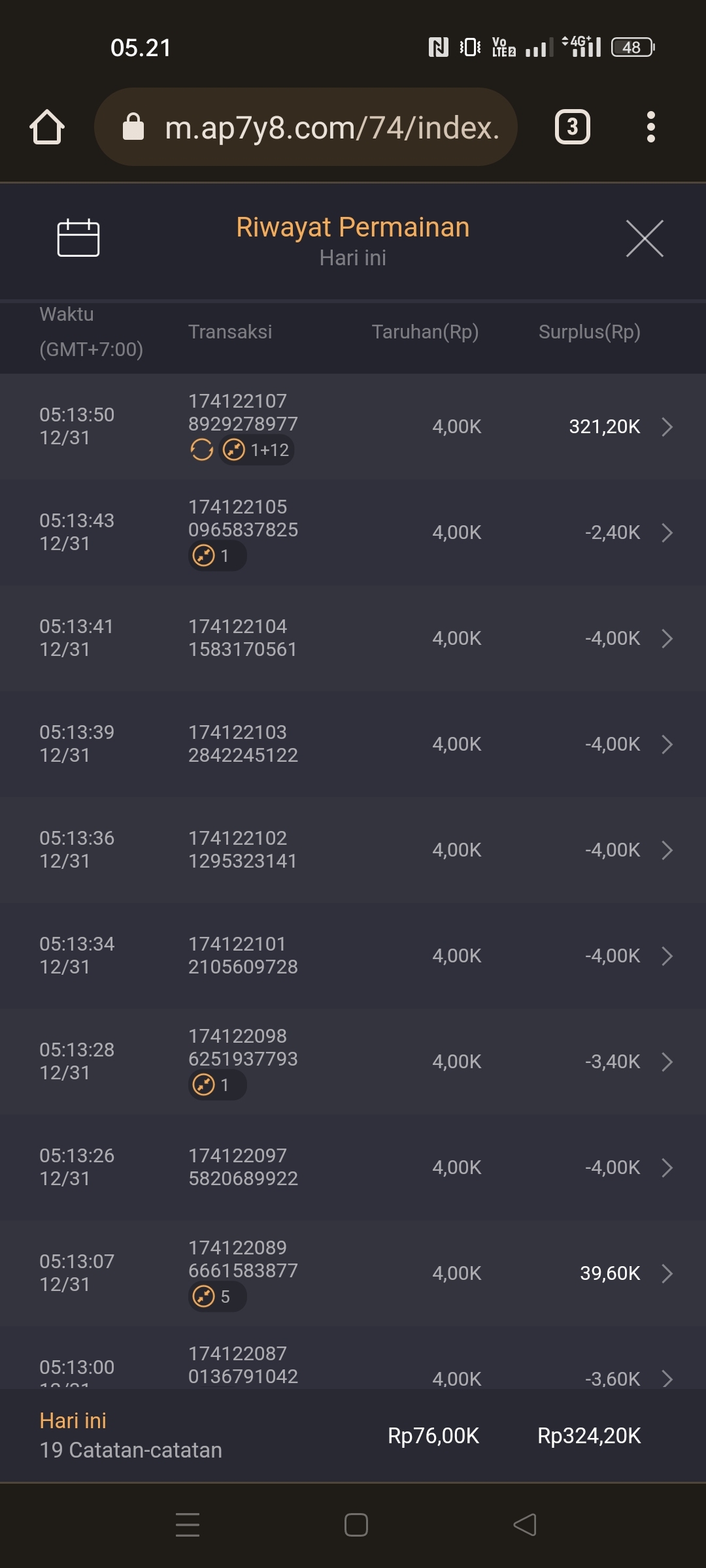
Task: Tap the Hari ini summary label
Action: tap(73, 1421)
